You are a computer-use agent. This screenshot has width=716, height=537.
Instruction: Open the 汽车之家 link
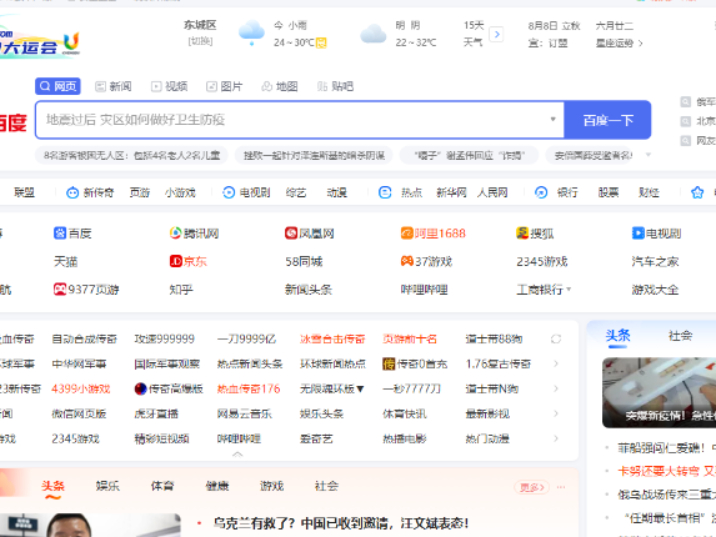[x=655, y=261]
